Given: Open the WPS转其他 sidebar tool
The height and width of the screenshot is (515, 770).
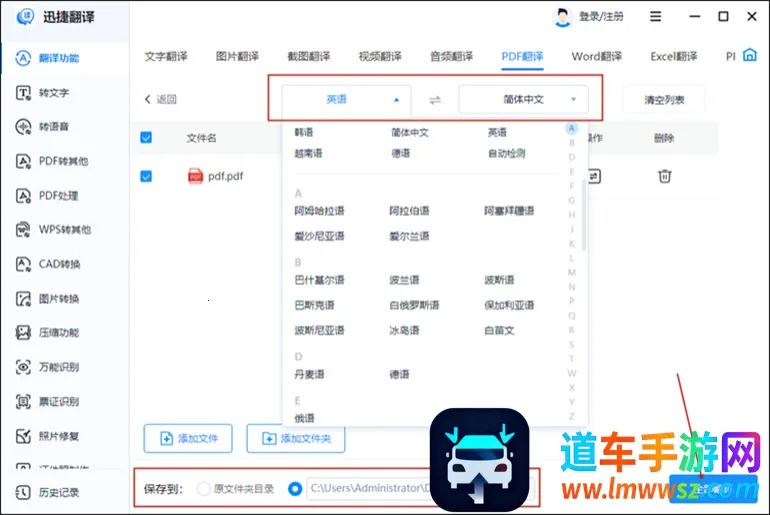Looking at the screenshot, I should (53, 229).
